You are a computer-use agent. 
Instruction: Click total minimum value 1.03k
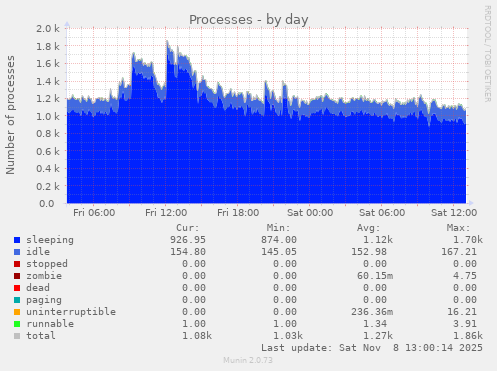[x=288, y=336]
